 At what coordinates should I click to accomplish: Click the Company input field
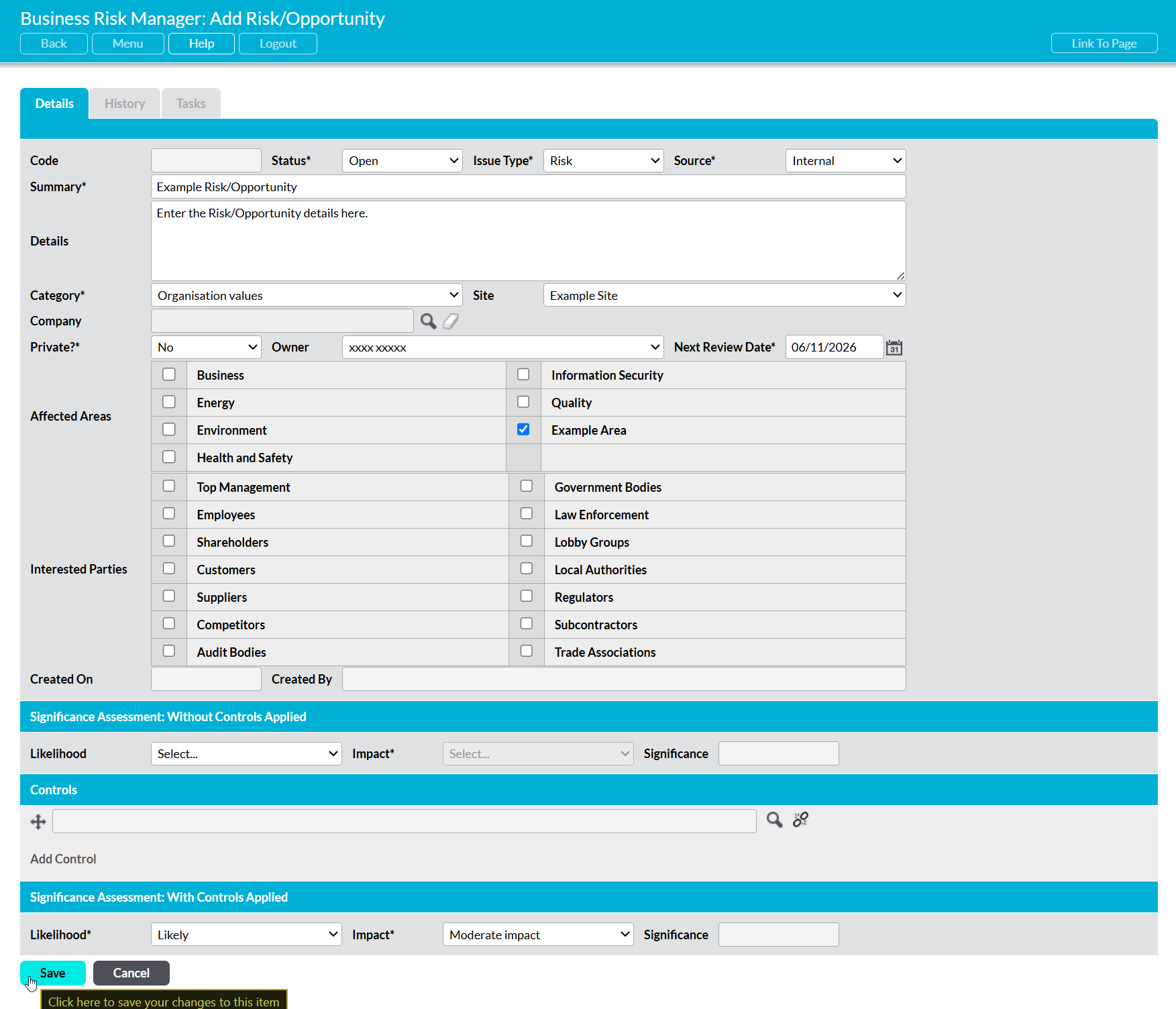pyautogui.click(x=282, y=321)
